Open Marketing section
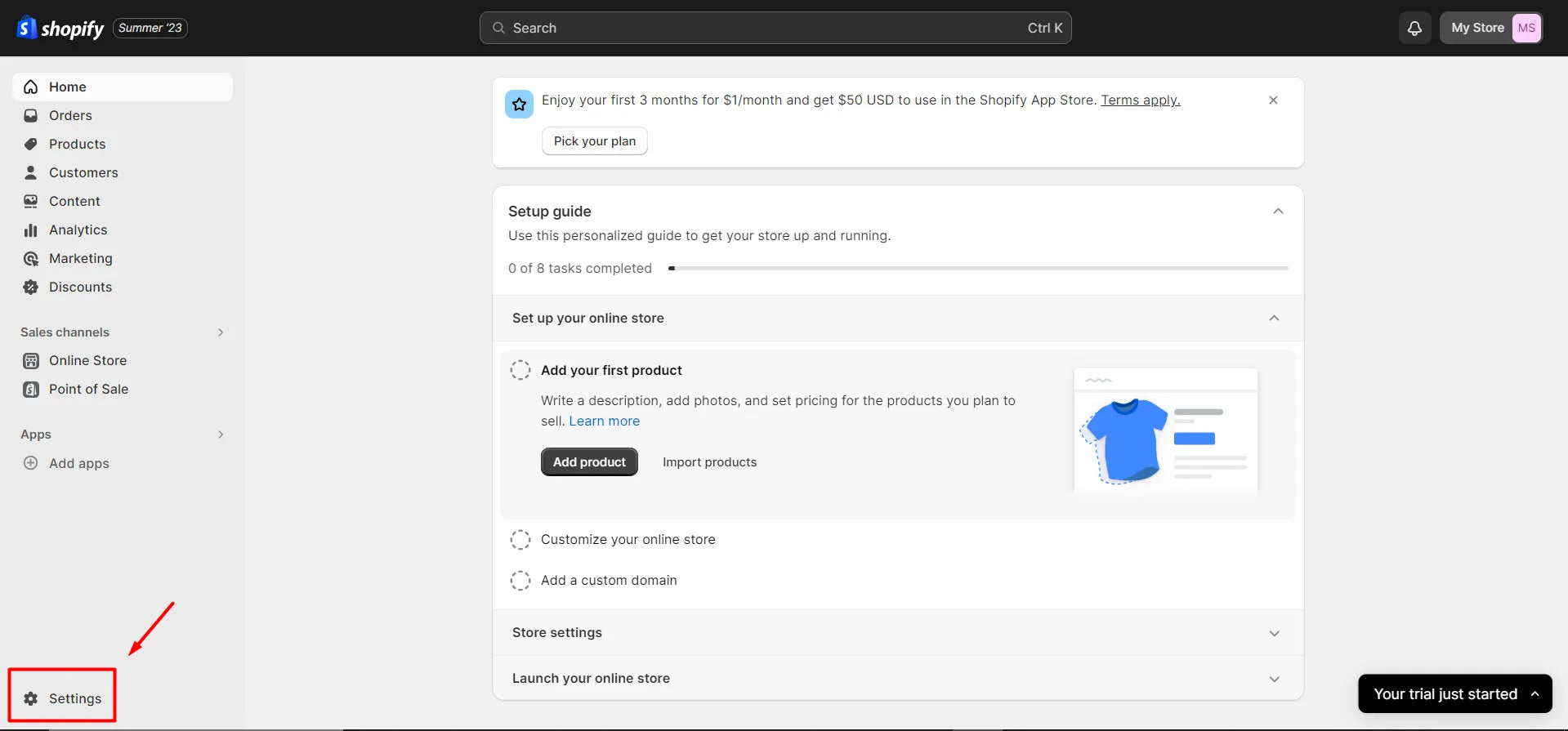The height and width of the screenshot is (731, 1568). tap(123, 258)
